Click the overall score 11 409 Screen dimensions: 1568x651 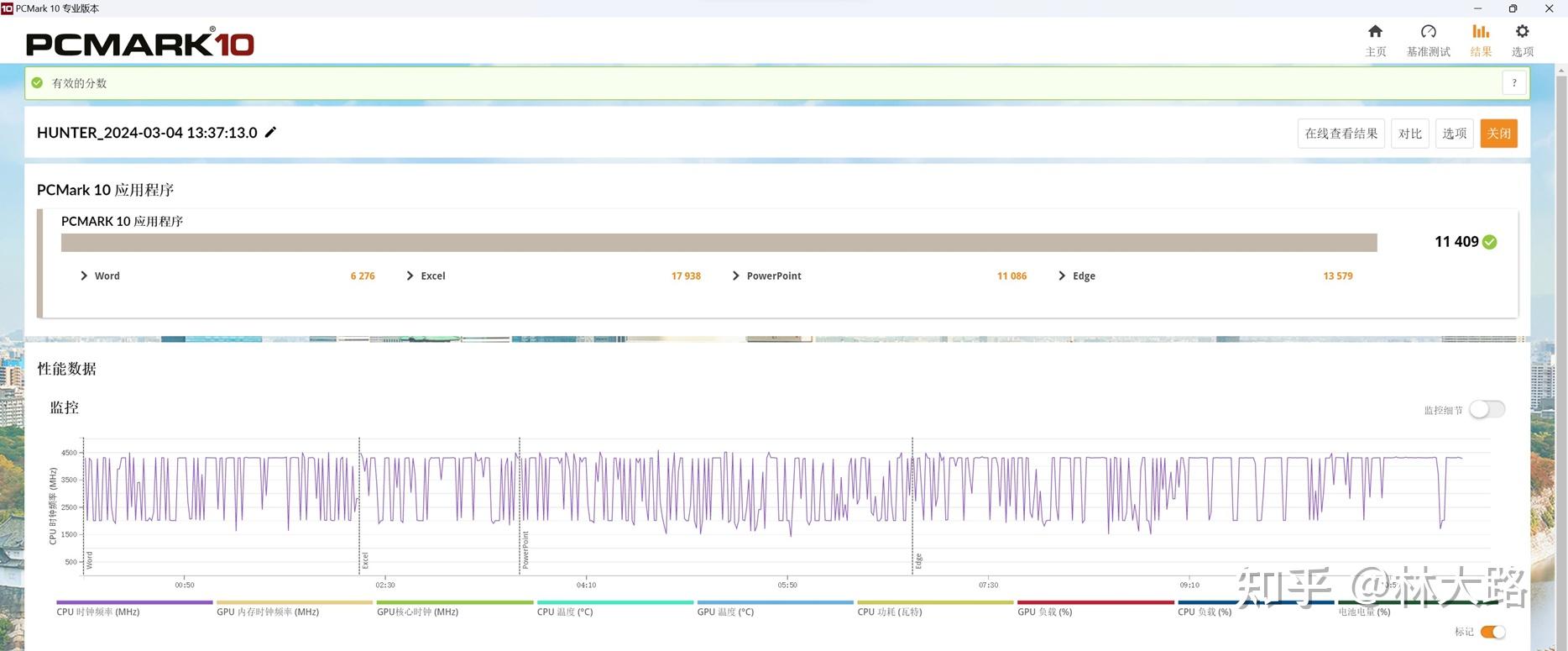[1456, 242]
